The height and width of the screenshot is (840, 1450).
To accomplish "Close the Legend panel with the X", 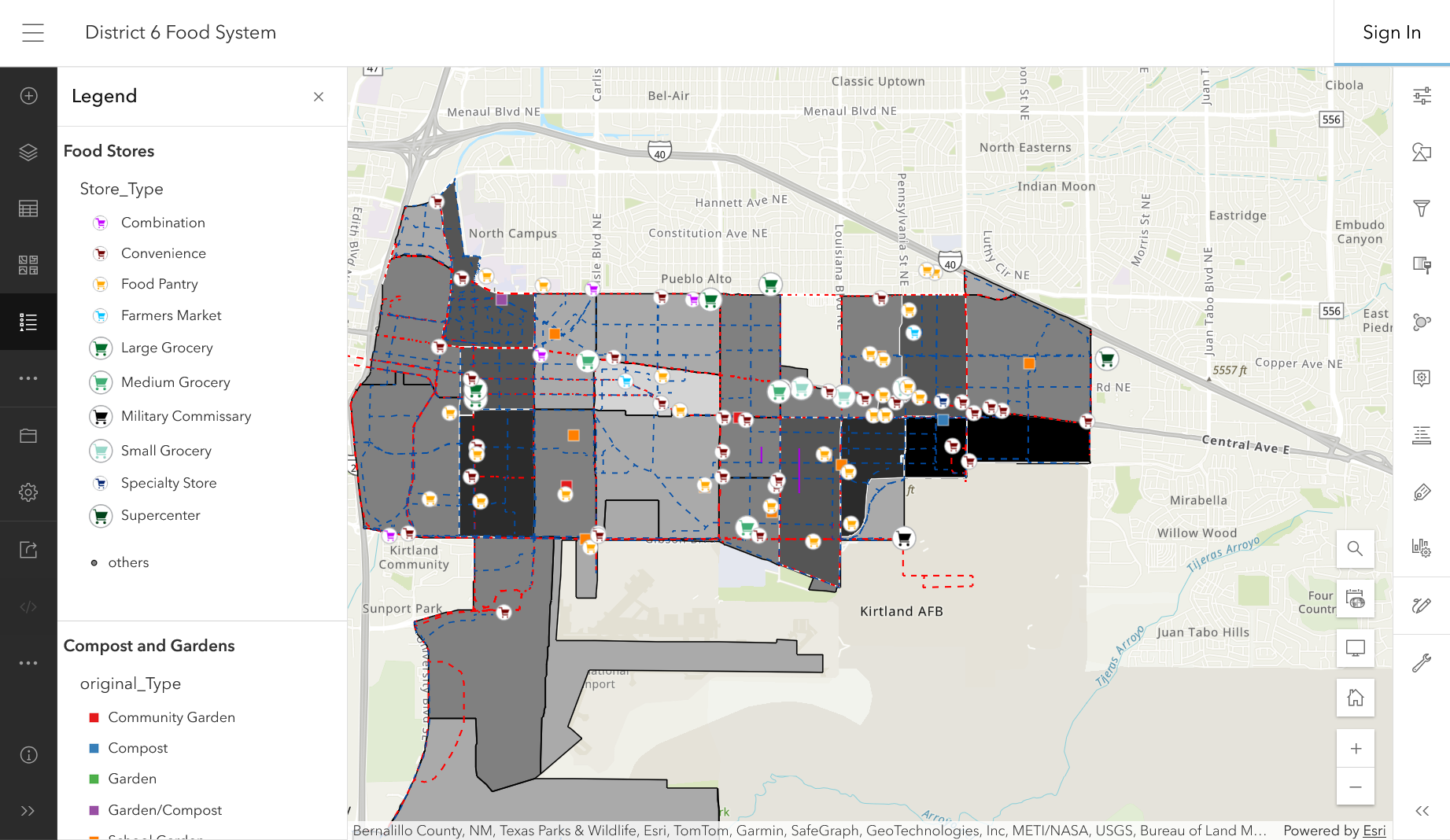I will point(319,96).
